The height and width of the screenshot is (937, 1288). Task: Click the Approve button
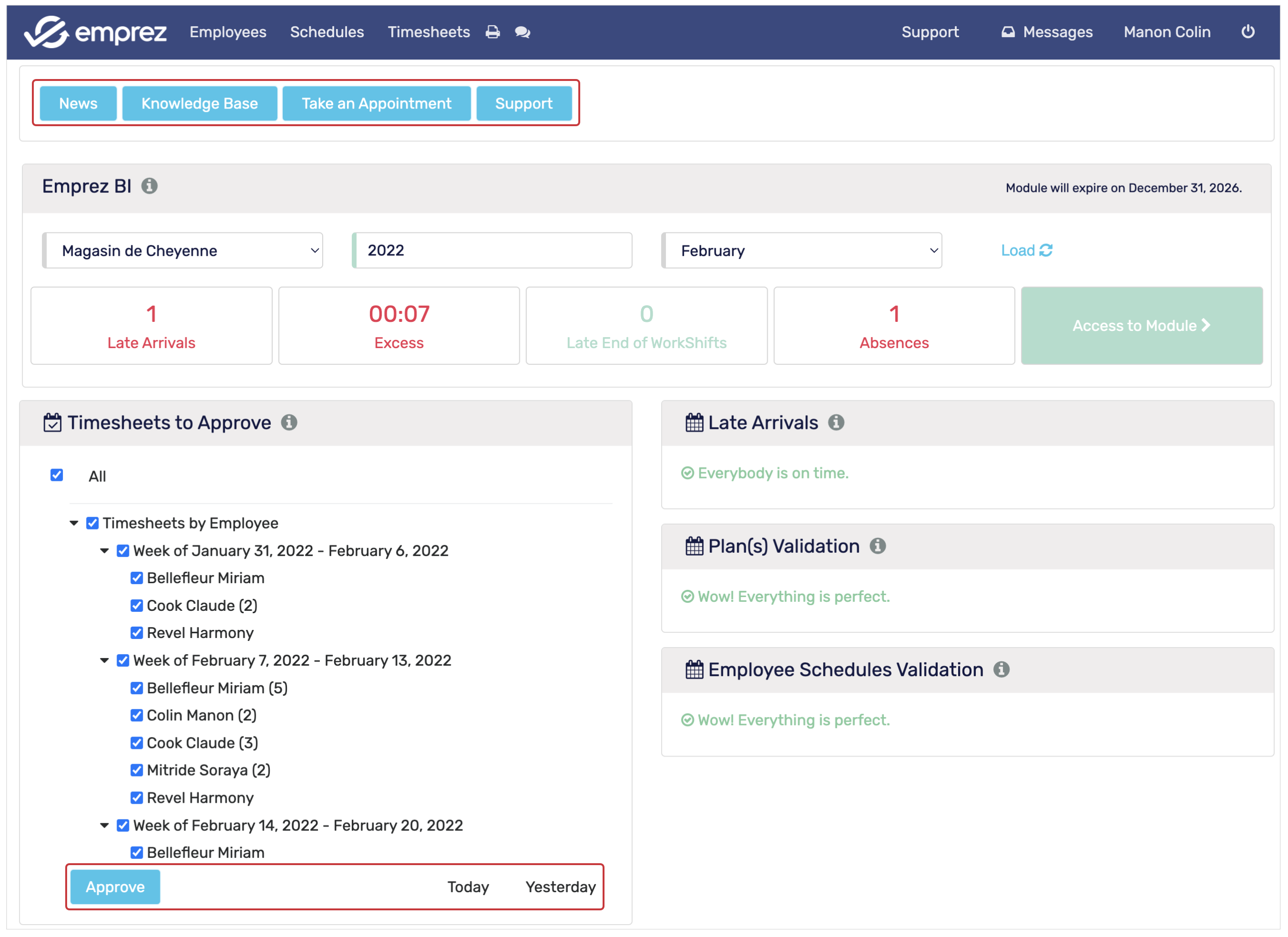pos(115,887)
